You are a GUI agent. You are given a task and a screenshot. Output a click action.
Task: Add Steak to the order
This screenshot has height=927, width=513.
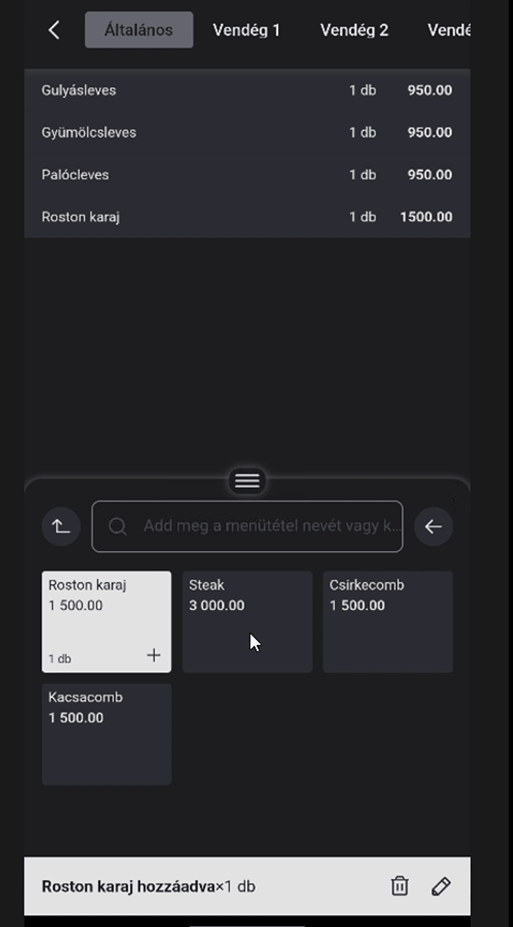click(x=247, y=621)
